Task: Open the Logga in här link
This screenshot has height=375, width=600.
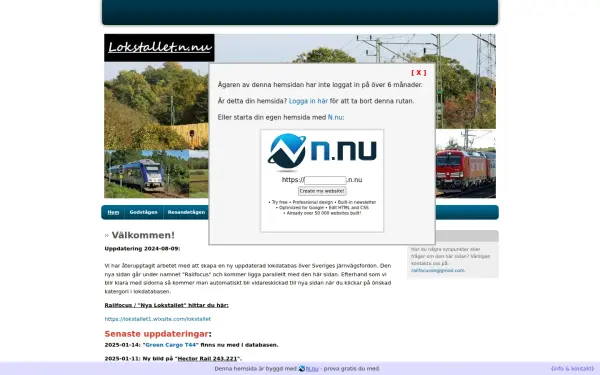Action: (x=308, y=101)
